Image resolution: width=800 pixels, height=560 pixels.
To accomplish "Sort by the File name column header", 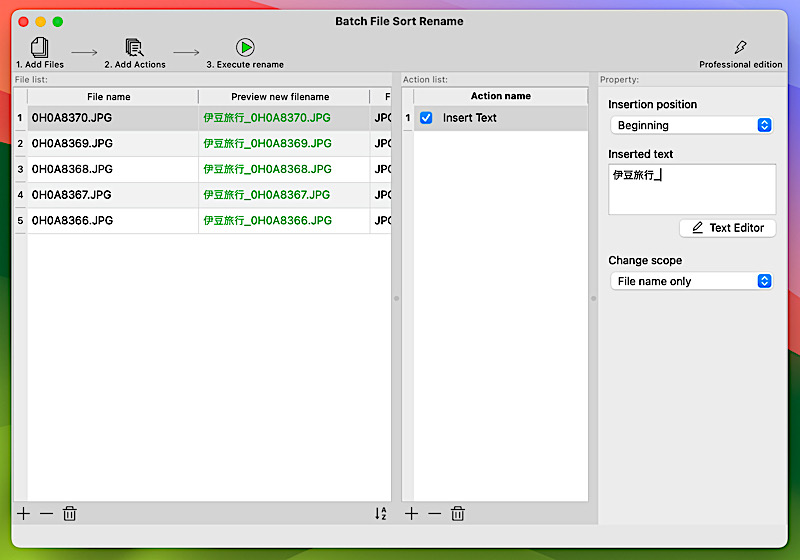I will coord(109,97).
